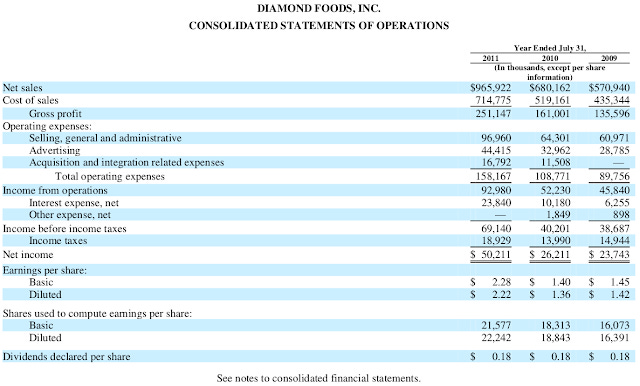The height and width of the screenshot is (386, 640).
Task: Select basic shares 21,577
Action: [x=496, y=326]
